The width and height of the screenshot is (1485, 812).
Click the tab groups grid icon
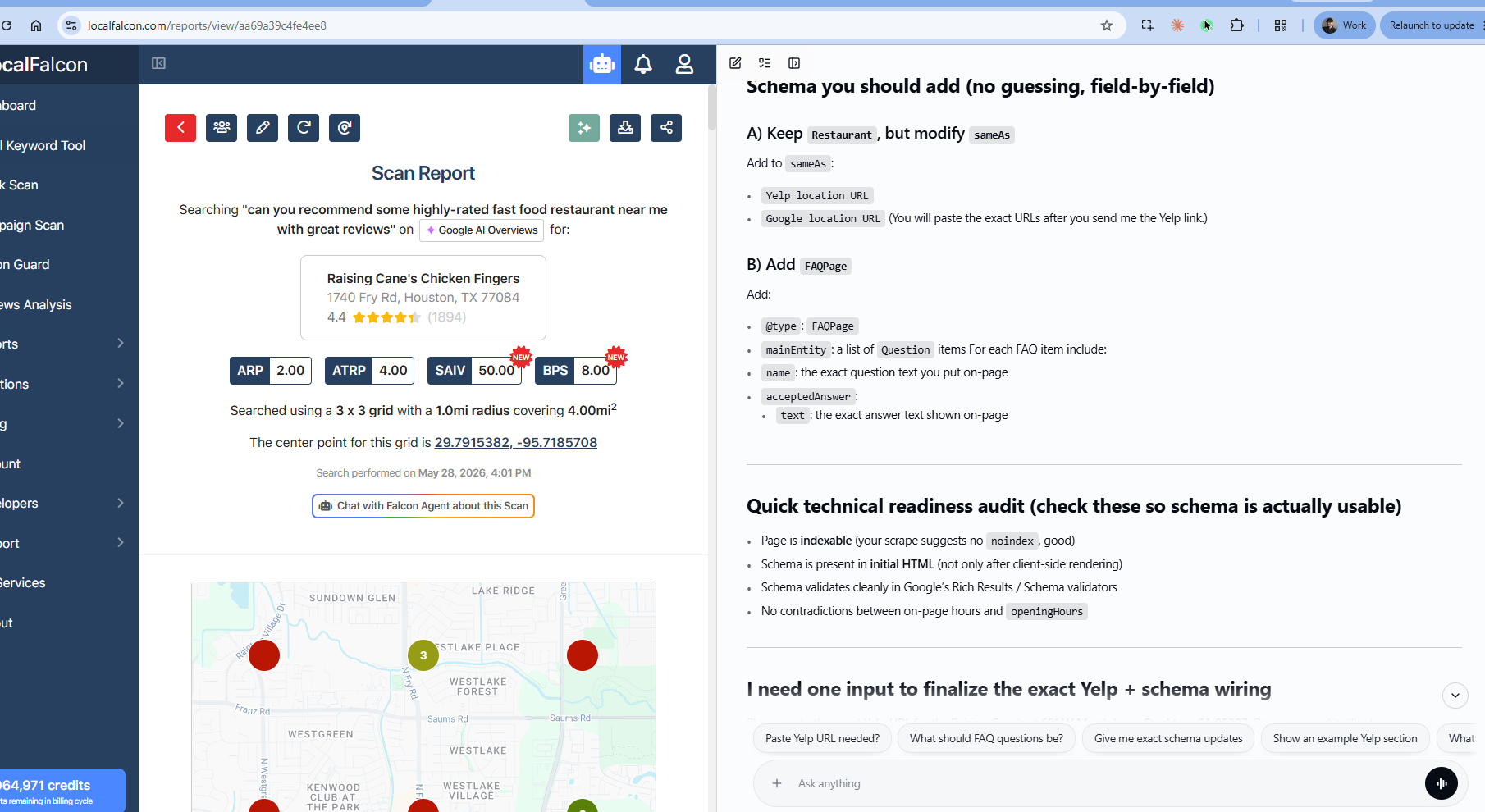1281,25
